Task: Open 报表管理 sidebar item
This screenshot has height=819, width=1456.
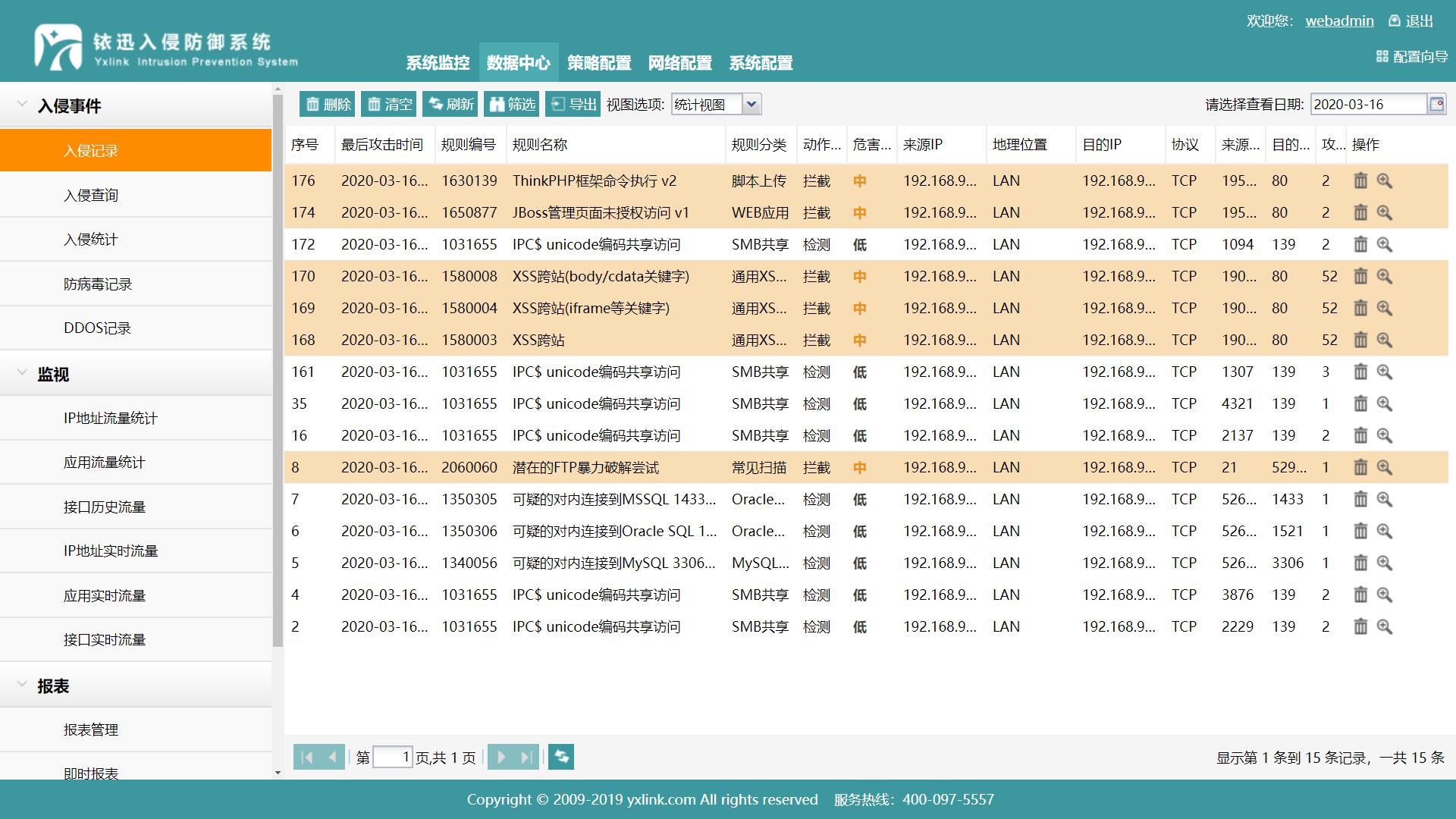Action: point(136,730)
